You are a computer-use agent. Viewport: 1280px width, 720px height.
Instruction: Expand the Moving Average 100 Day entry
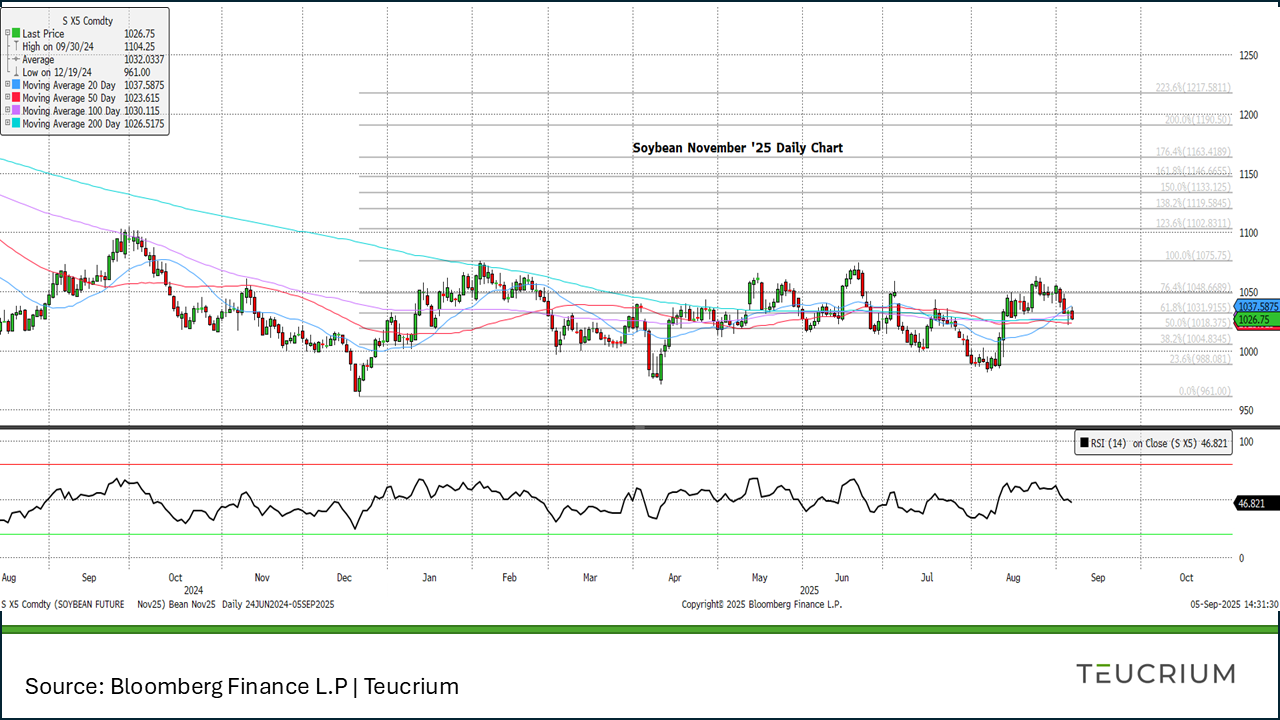click(8, 111)
